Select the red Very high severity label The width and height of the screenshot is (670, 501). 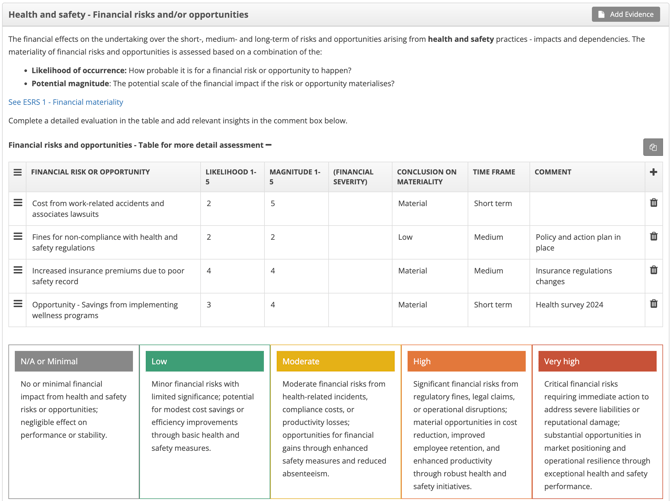tap(597, 361)
